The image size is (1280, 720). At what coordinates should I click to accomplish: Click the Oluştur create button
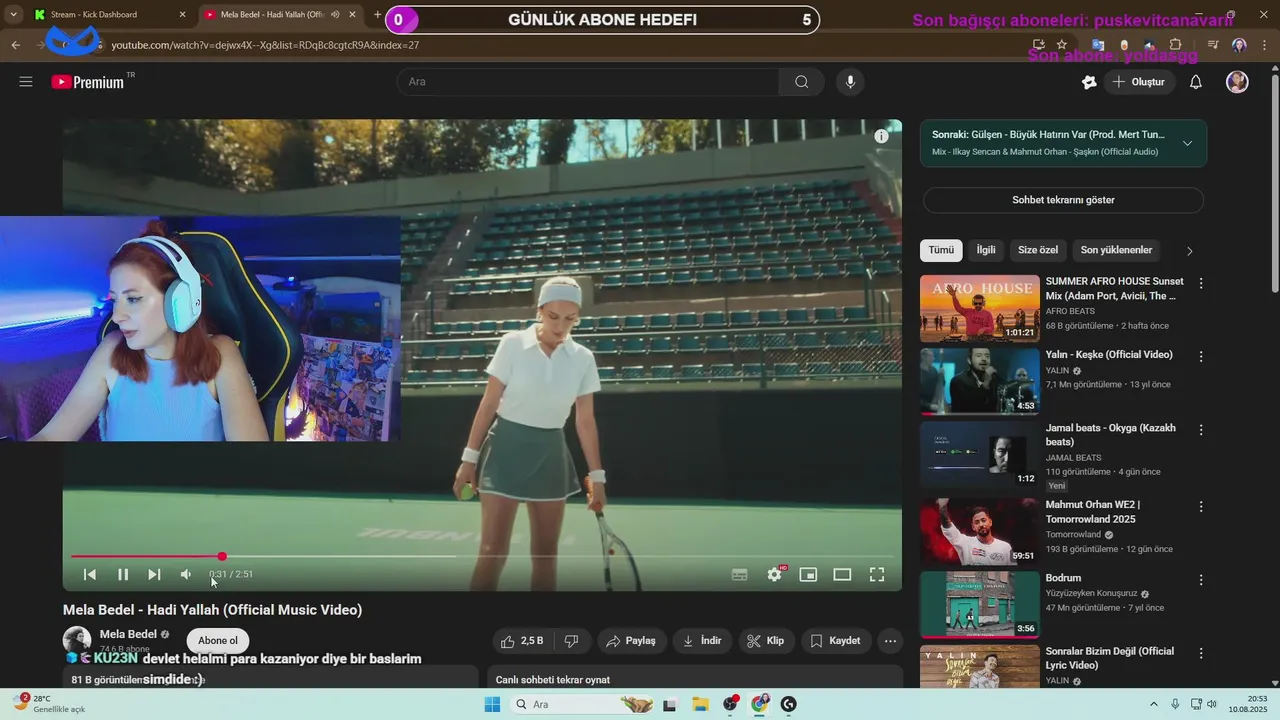tap(1139, 82)
